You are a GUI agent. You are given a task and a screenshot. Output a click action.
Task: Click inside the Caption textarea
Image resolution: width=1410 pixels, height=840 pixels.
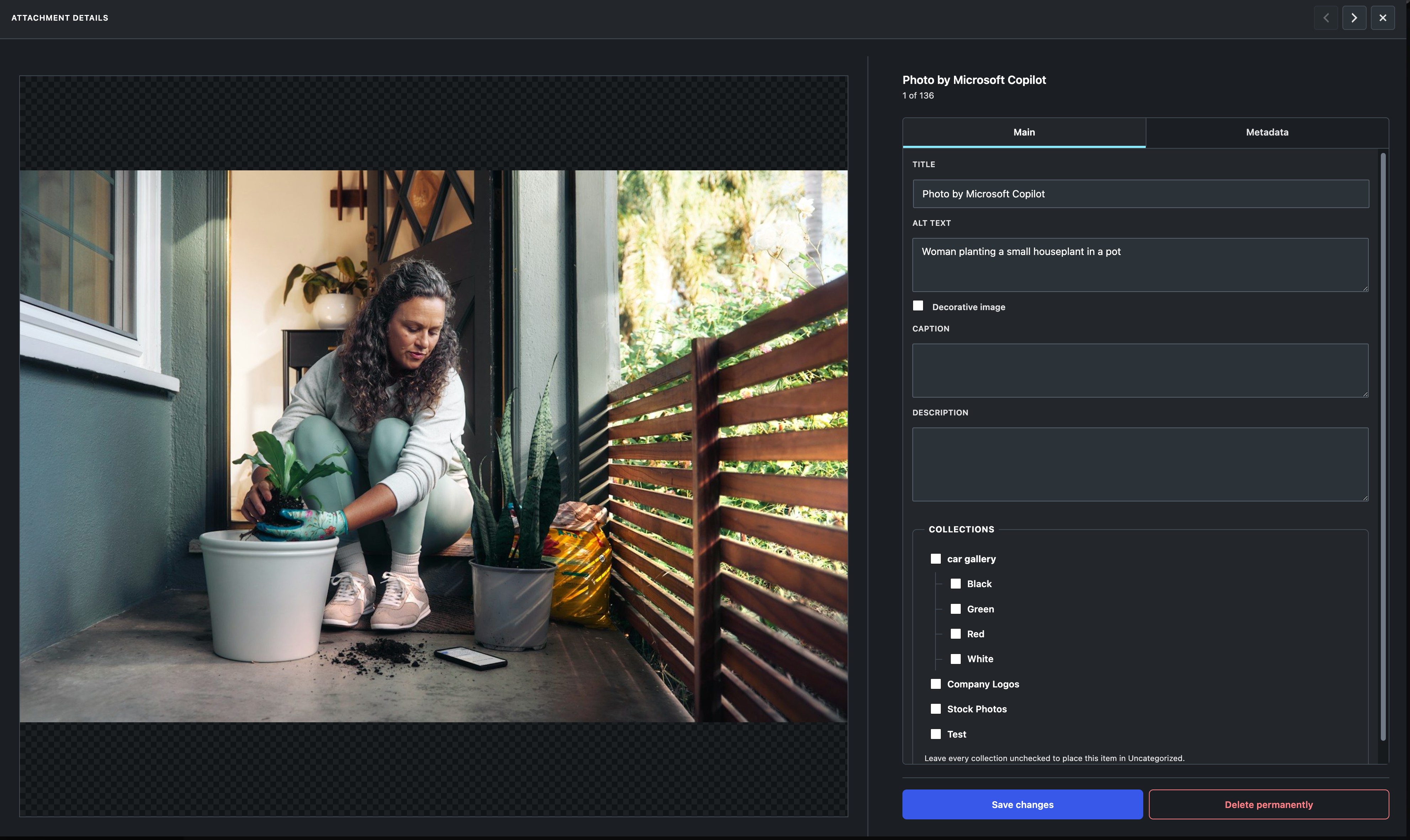click(1140, 371)
